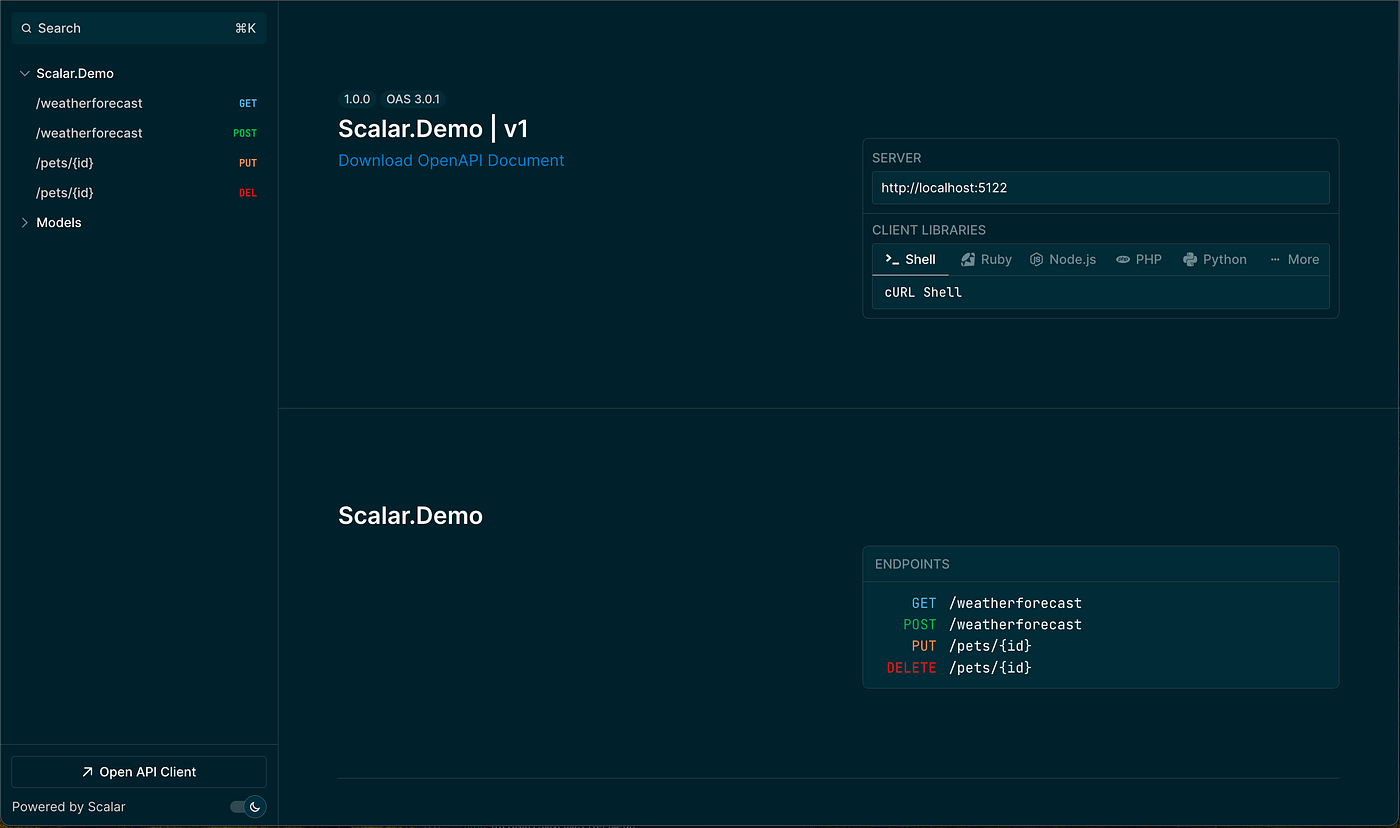This screenshot has width=1400, height=828.
Task: Select the Node.js client library tab
Action: pyautogui.click(x=1063, y=259)
